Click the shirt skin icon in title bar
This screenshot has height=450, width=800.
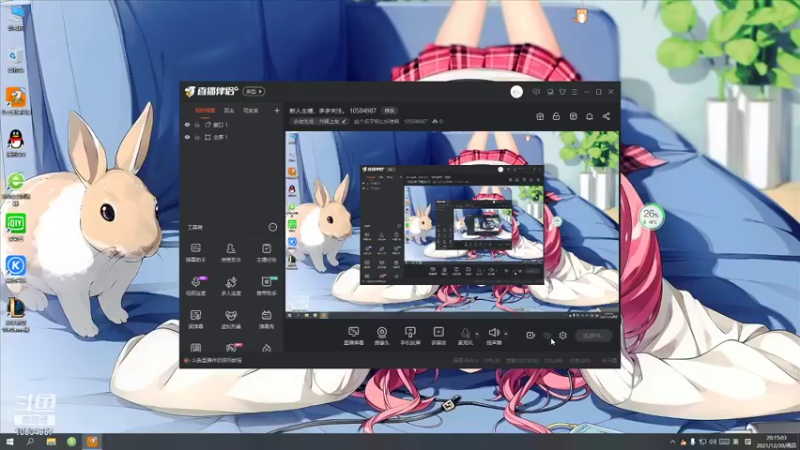[x=562, y=92]
